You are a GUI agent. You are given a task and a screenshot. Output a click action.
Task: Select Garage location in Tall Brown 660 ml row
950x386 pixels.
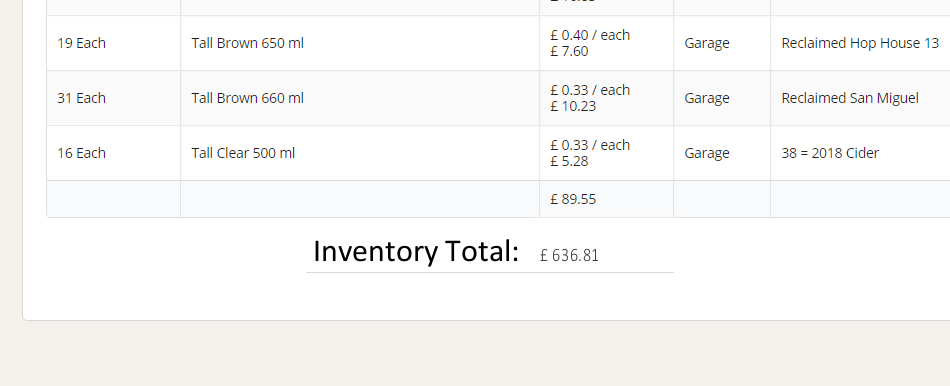[x=706, y=98]
